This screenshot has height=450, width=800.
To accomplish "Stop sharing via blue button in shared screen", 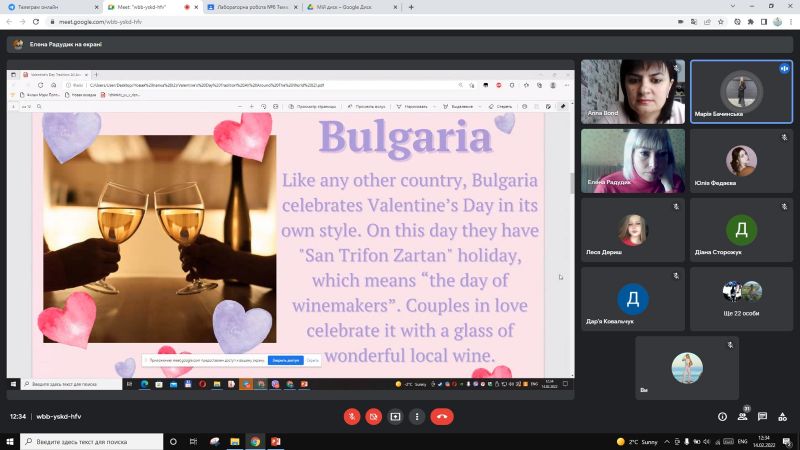I will click(x=285, y=360).
